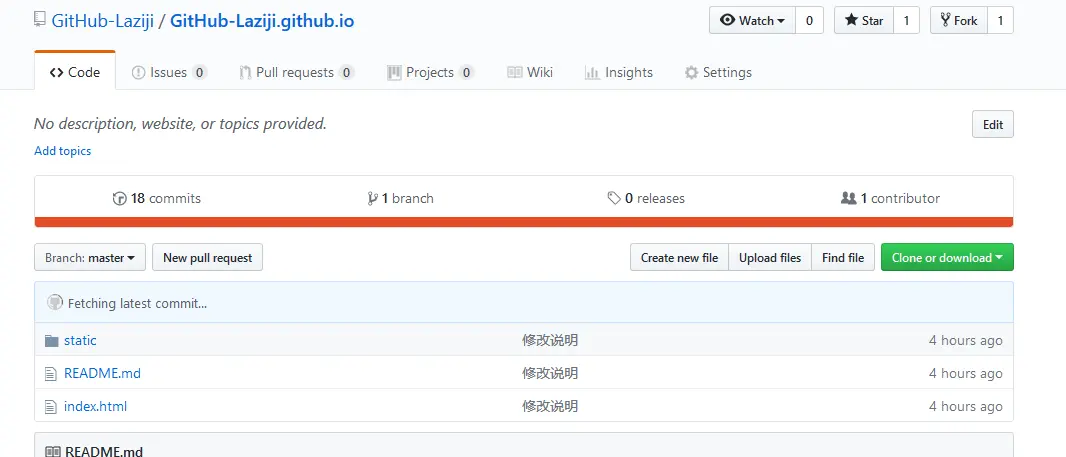Click the Create new file button

(679, 258)
